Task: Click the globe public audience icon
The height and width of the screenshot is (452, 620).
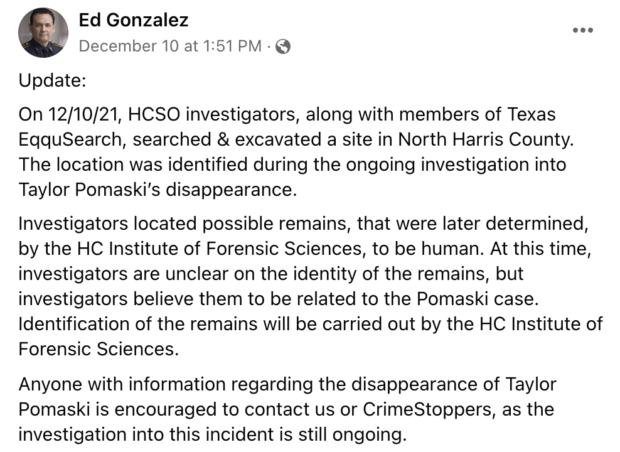Action: click(x=283, y=47)
